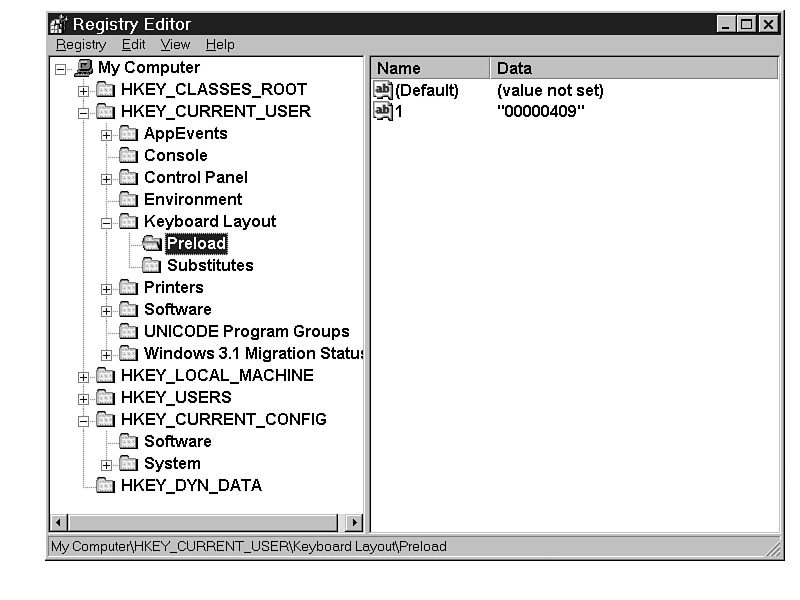This screenshot has width=800, height=600.
Task: Click the Name column header
Action: (430, 68)
